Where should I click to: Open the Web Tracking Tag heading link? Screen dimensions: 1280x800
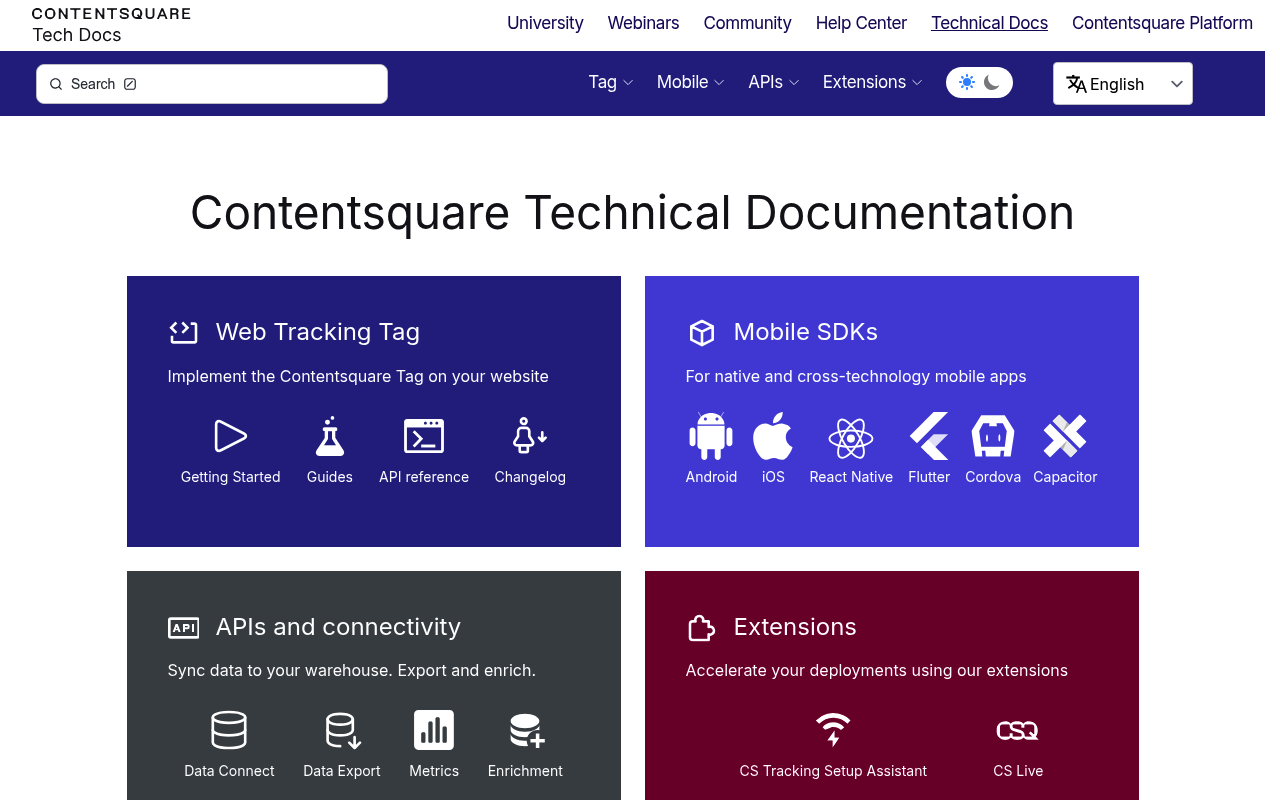click(318, 332)
